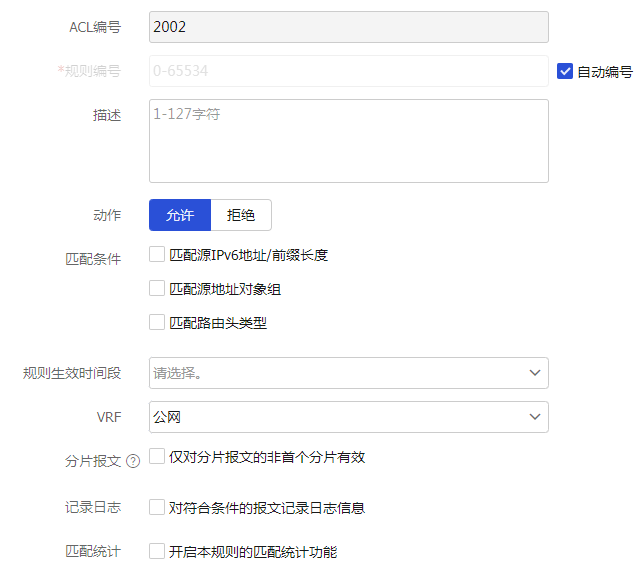636x572 pixels.
Task: Click into the 描述 text area
Action: 348,141
